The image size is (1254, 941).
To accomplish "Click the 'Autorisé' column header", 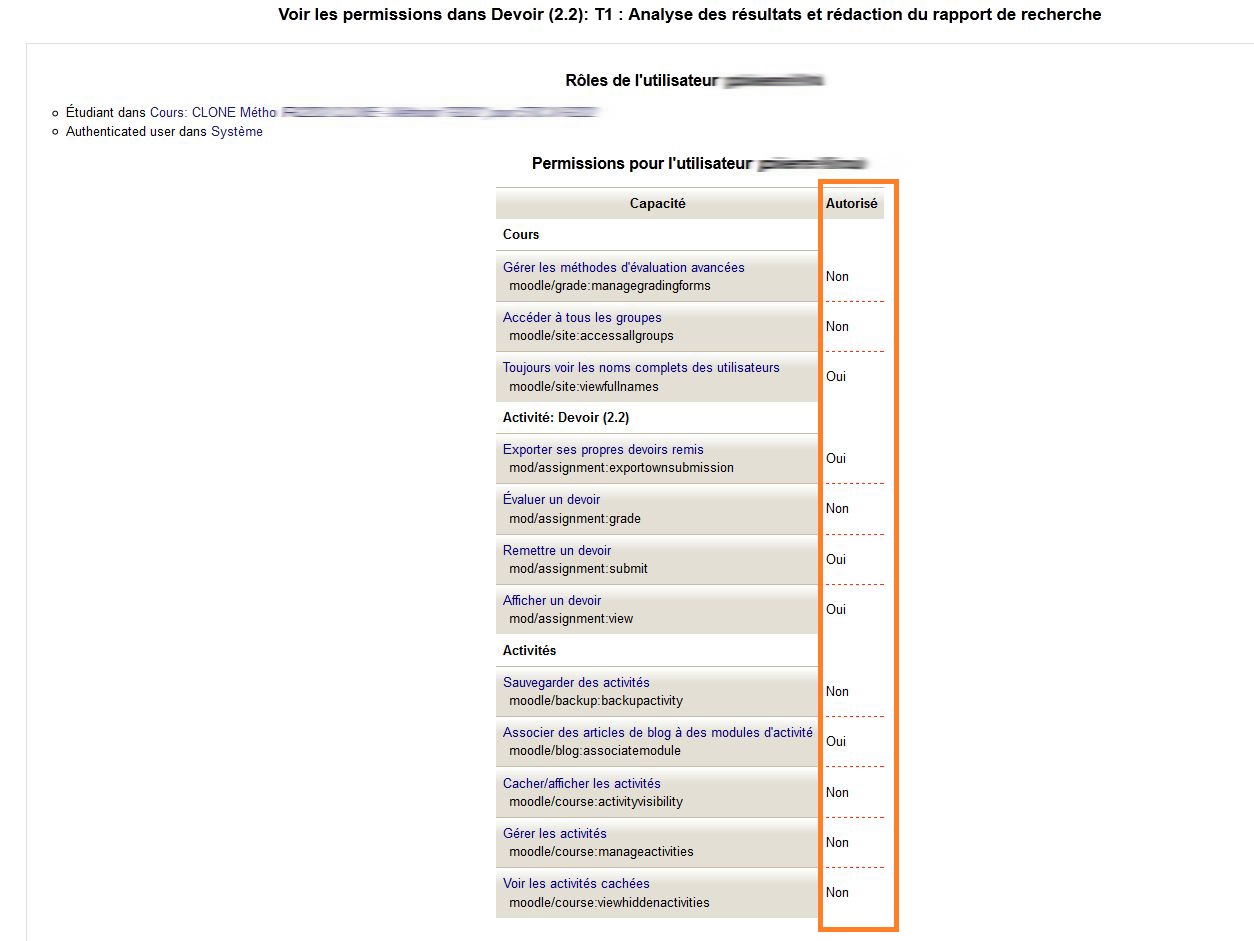I will 851,203.
